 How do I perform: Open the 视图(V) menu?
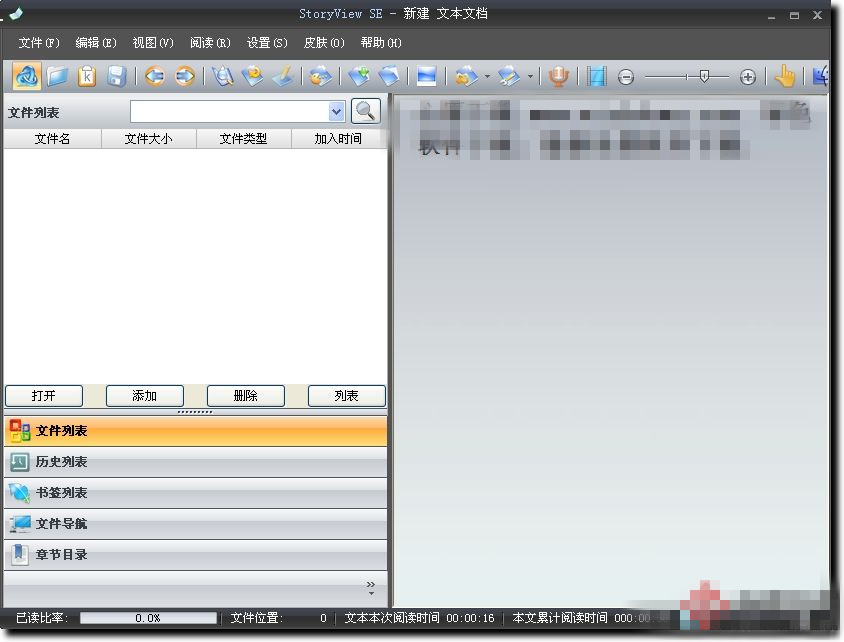(153, 43)
